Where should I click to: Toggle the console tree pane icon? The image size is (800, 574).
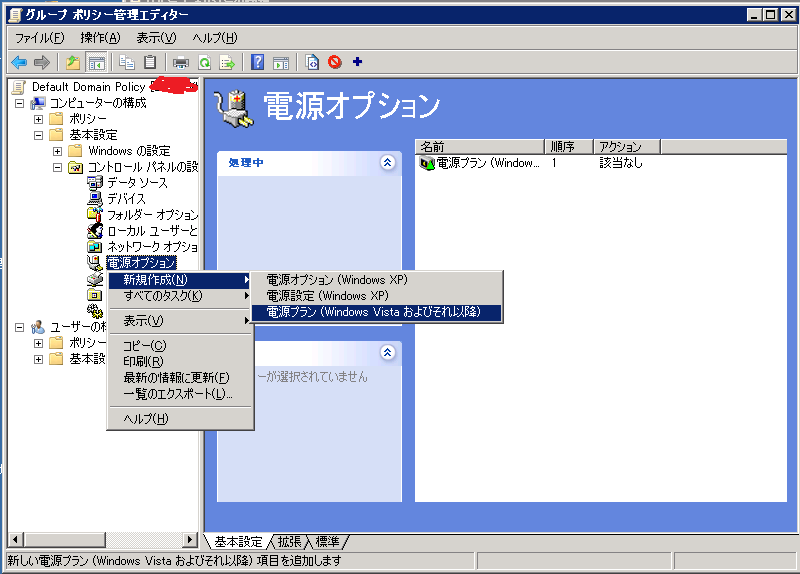(x=96, y=62)
